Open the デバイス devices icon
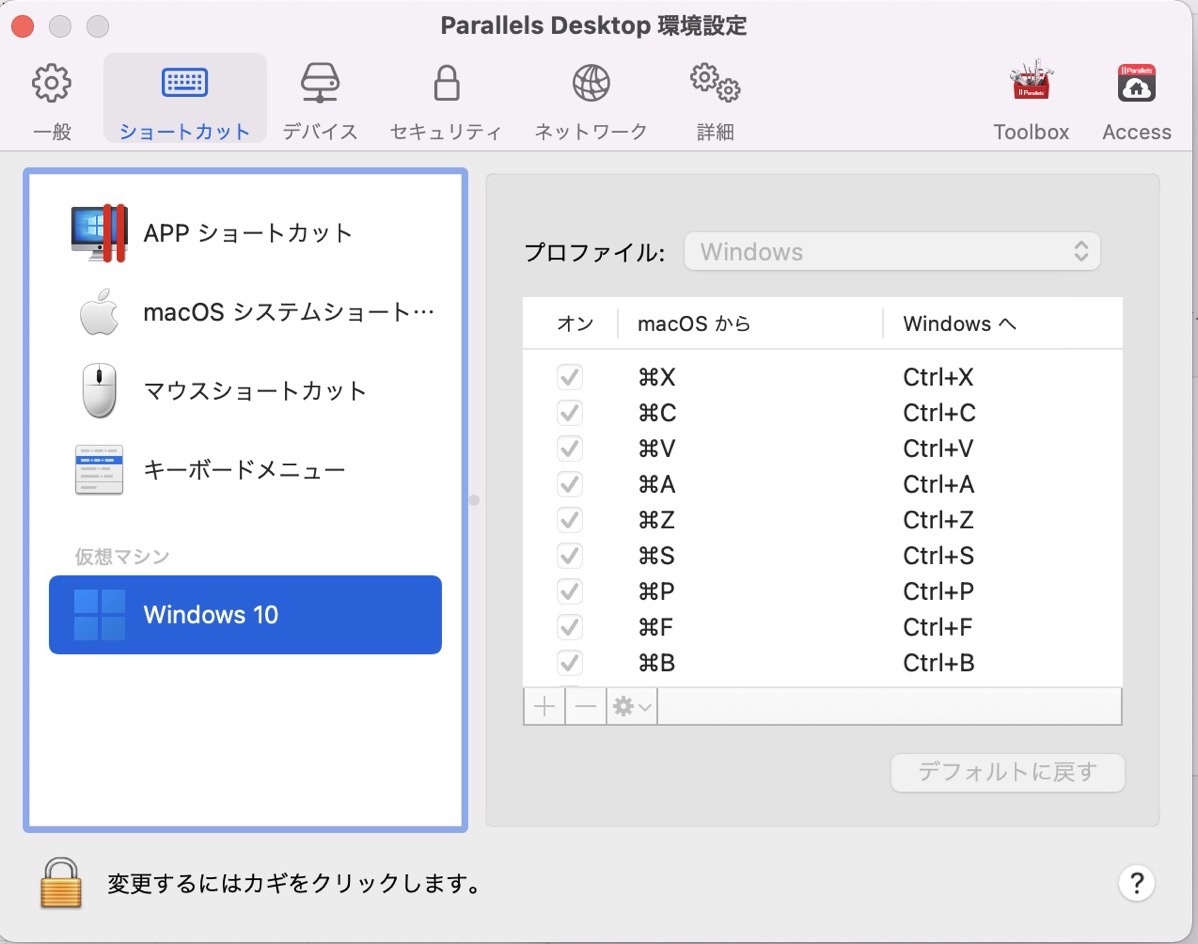 coord(319,82)
